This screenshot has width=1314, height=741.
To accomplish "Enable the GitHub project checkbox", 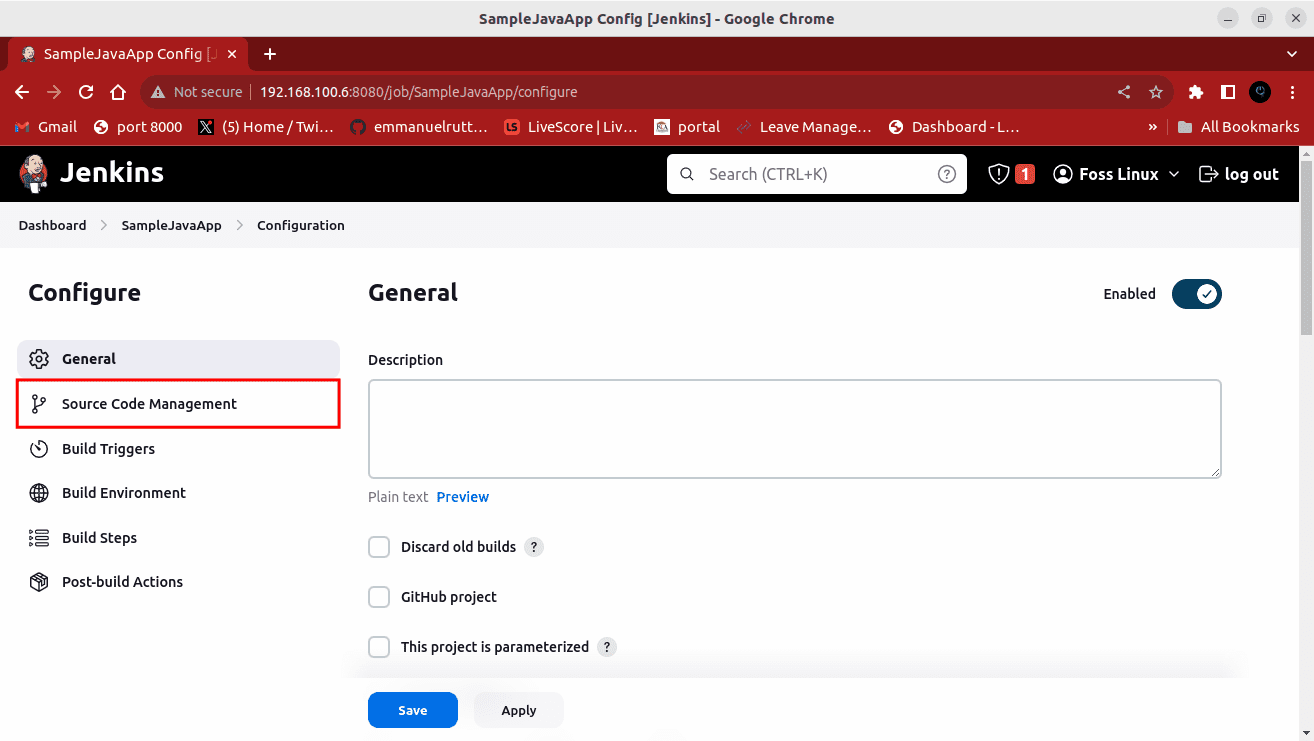I will (x=379, y=597).
